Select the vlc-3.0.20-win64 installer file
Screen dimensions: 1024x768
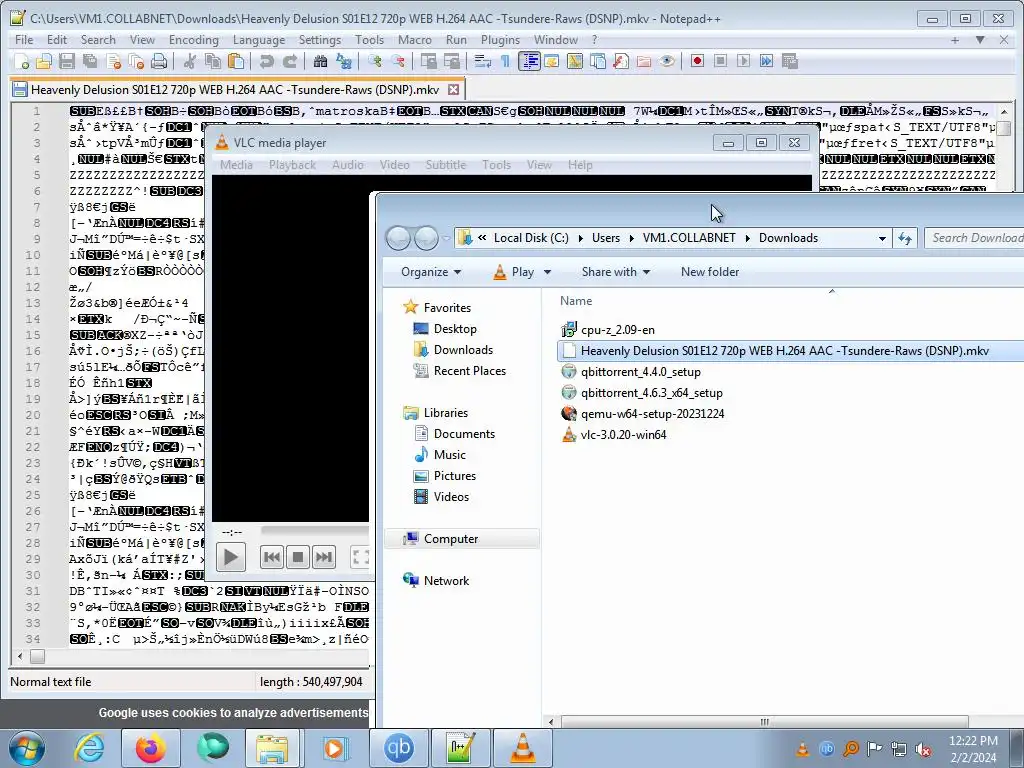[624, 434]
